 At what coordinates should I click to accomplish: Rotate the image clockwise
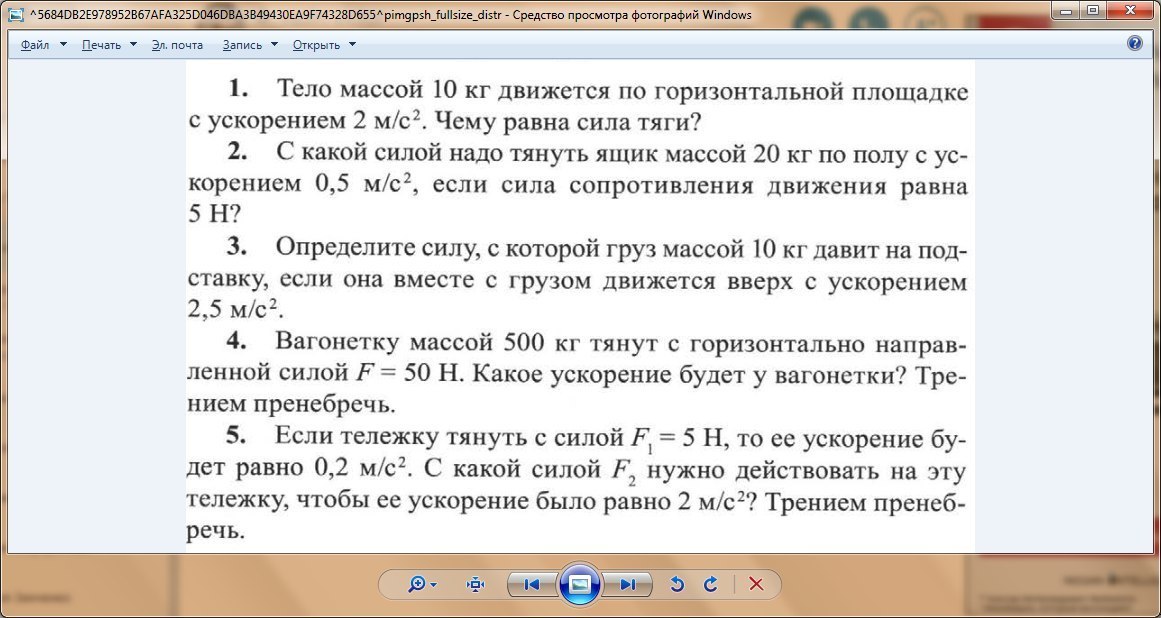[711, 585]
